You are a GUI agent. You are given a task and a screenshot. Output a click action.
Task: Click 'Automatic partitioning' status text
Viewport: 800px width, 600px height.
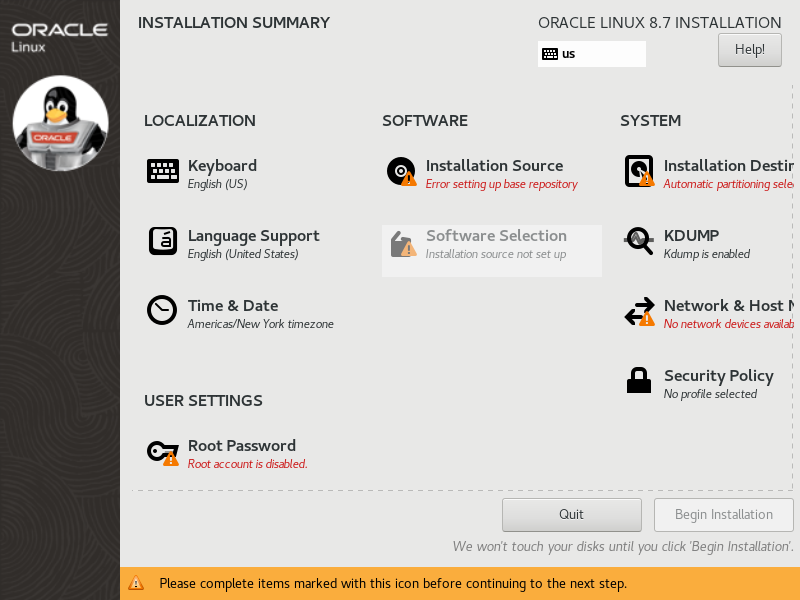click(x=729, y=184)
